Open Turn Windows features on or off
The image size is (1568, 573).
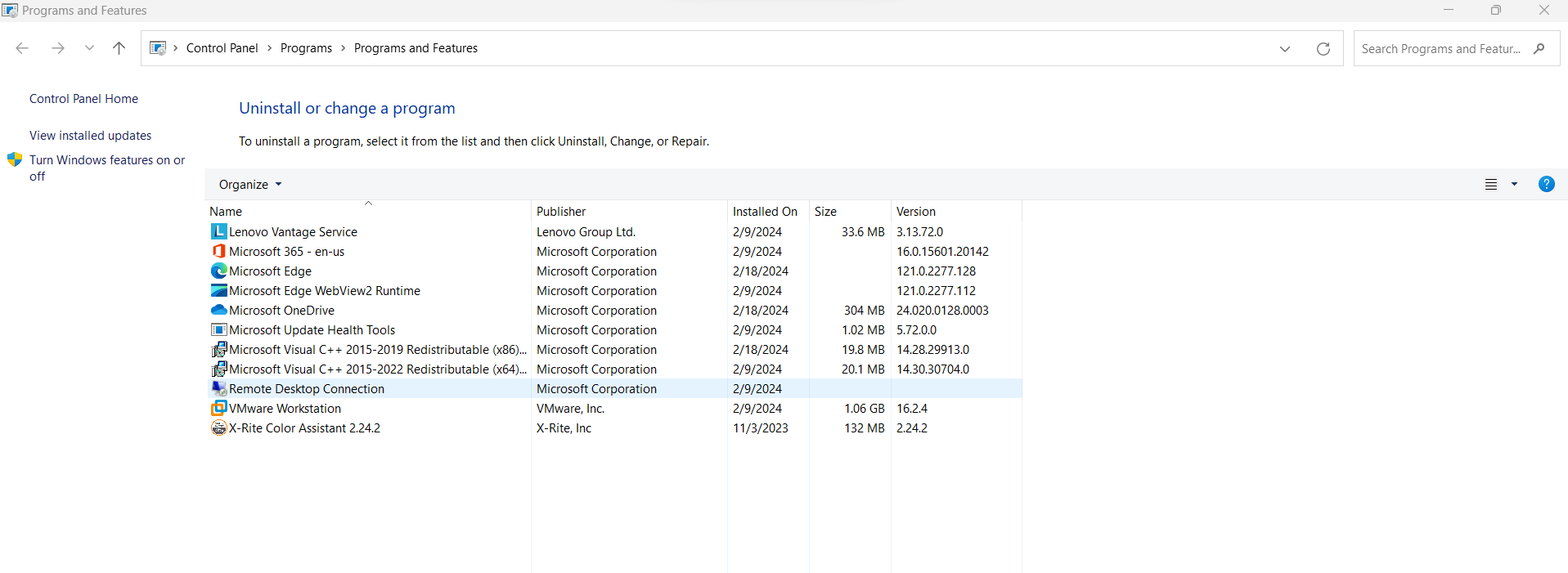click(107, 168)
